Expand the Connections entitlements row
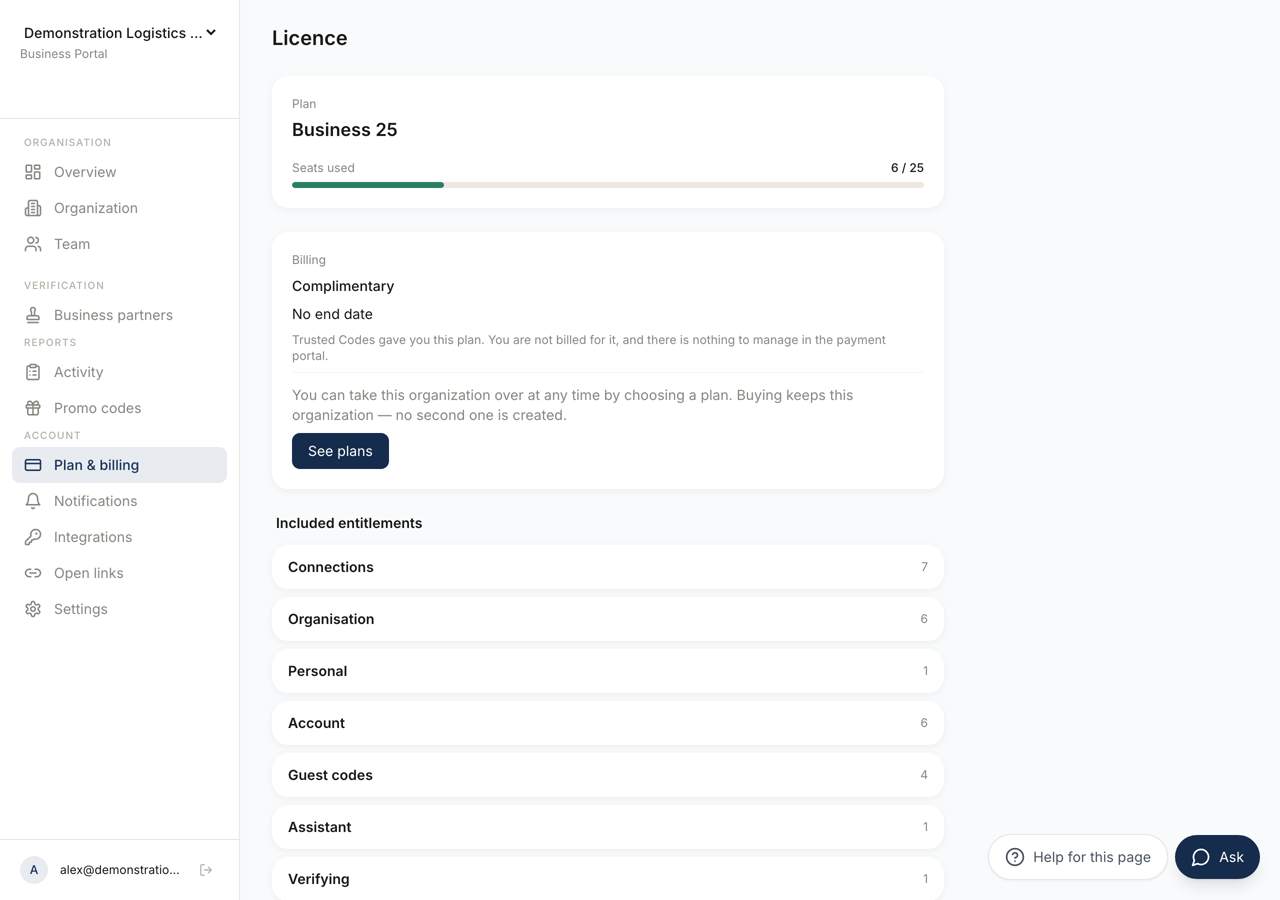Viewport: 1280px width, 900px height. click(608, 567)
